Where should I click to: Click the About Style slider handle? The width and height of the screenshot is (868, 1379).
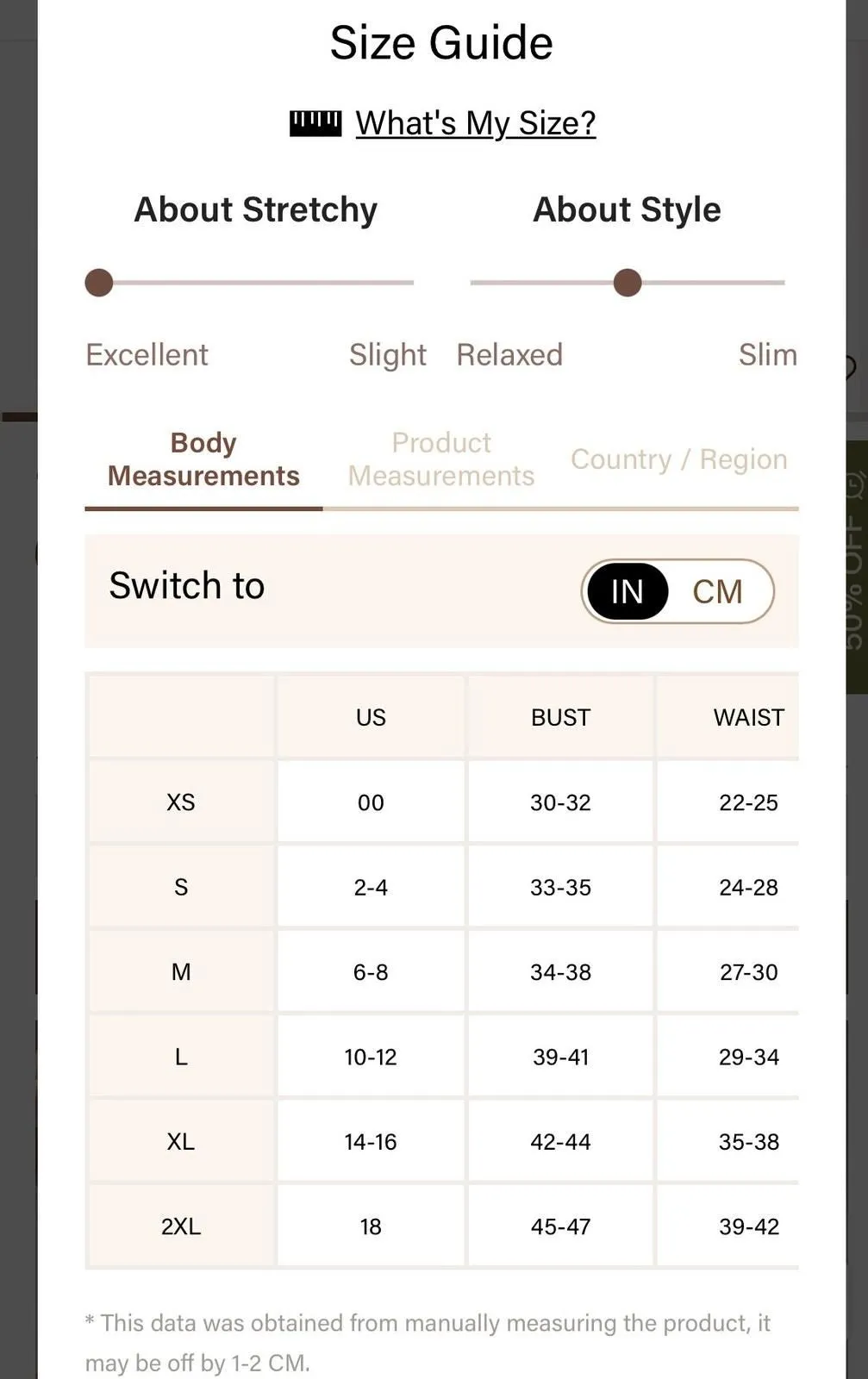628,283
